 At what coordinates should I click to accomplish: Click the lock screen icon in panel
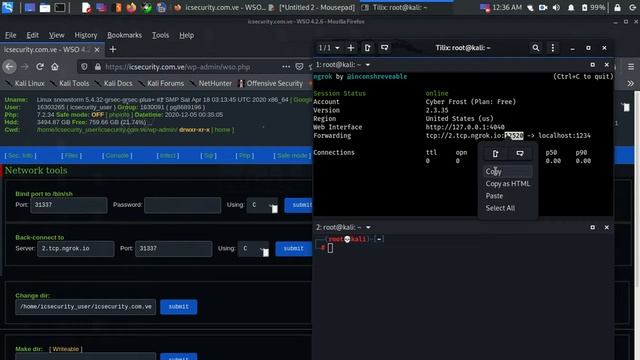click(617, 7)
